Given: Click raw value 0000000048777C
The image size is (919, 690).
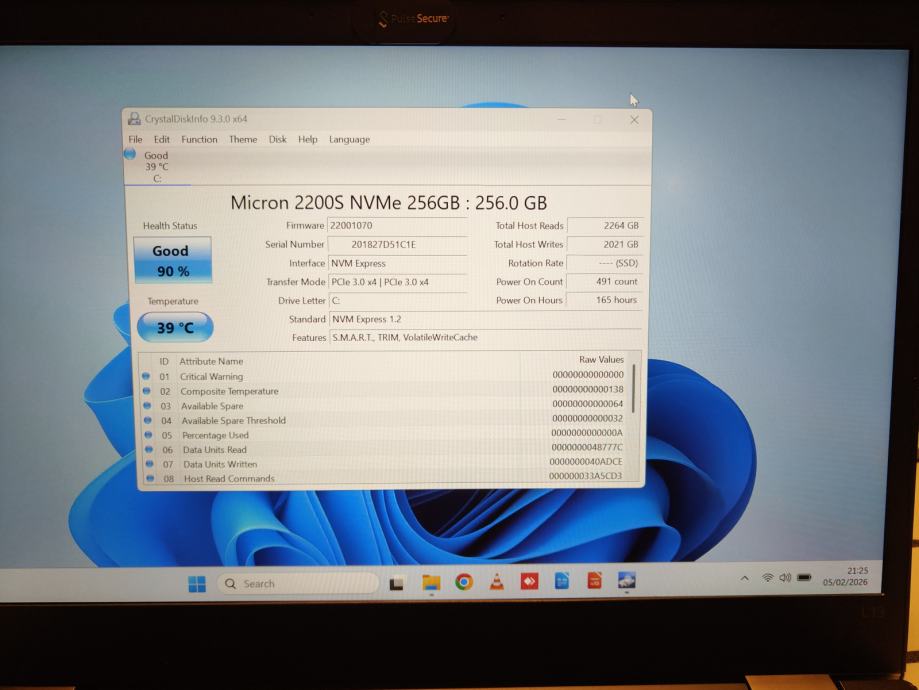Looking at the screenshot, I should pyautogui.click(x=587, y=447).
